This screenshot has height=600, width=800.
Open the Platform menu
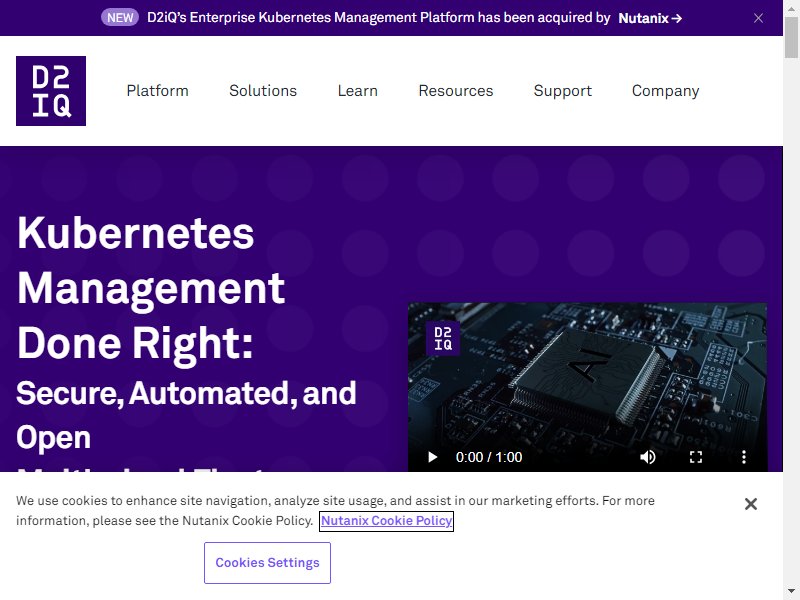tap(158, 91)
